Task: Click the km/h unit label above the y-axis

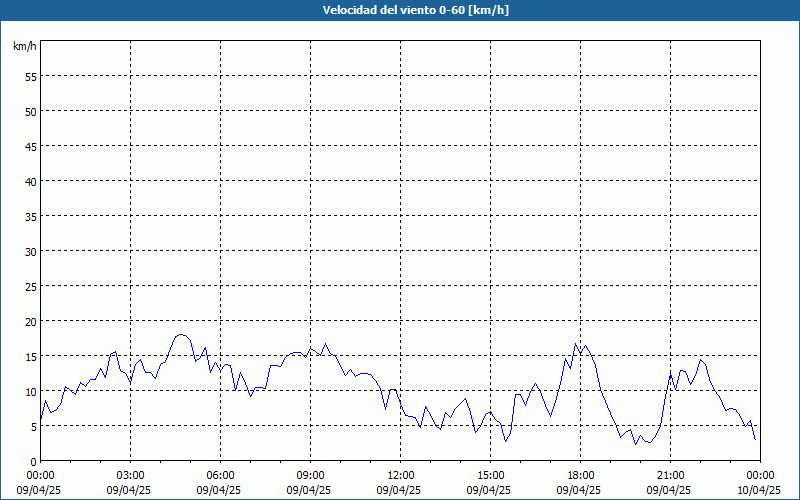Action: [x=25, y=46]
